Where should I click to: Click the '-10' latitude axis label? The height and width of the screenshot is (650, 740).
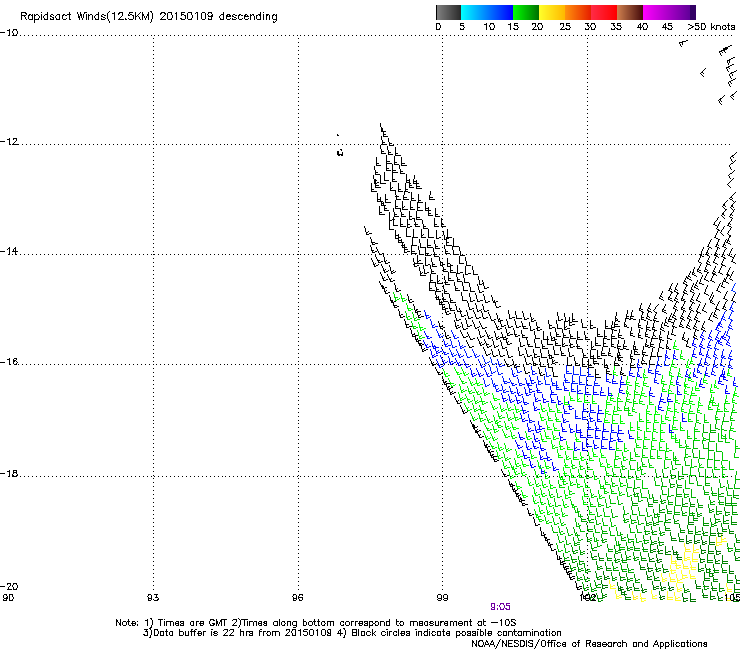[9, 33]
